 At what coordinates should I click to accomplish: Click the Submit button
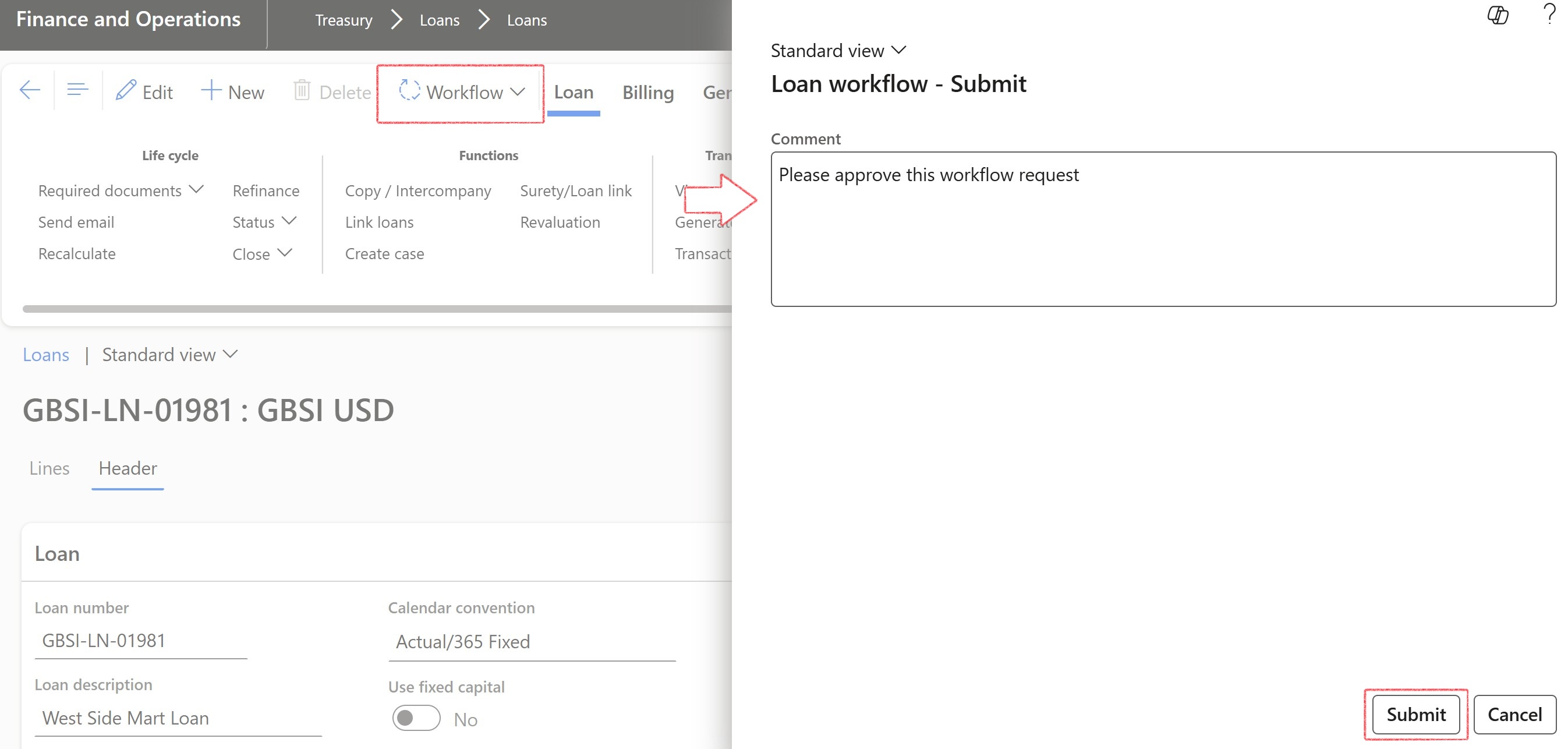coord(1416,714)
